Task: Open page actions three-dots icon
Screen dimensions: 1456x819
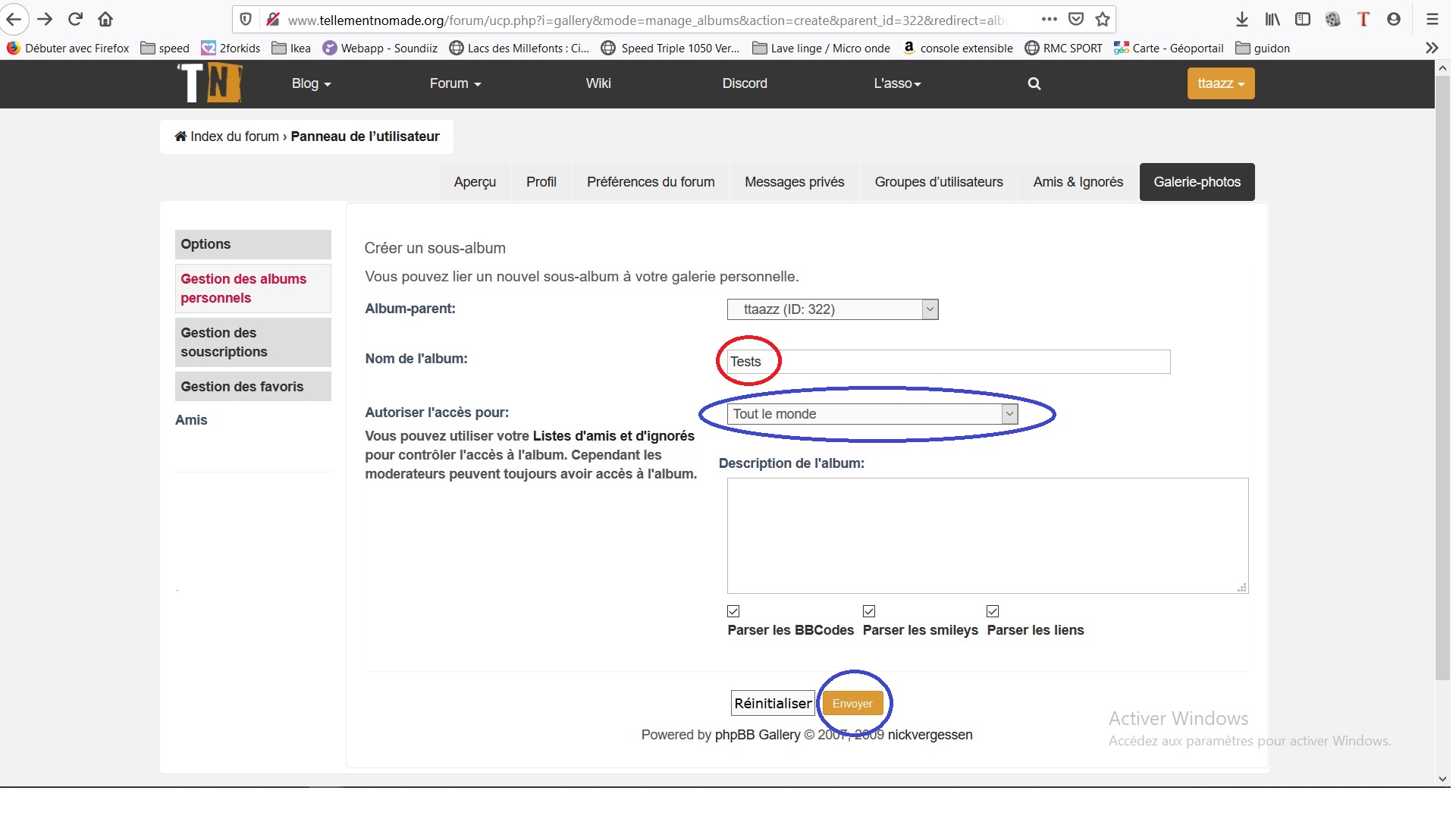Action: (1049, 20)
